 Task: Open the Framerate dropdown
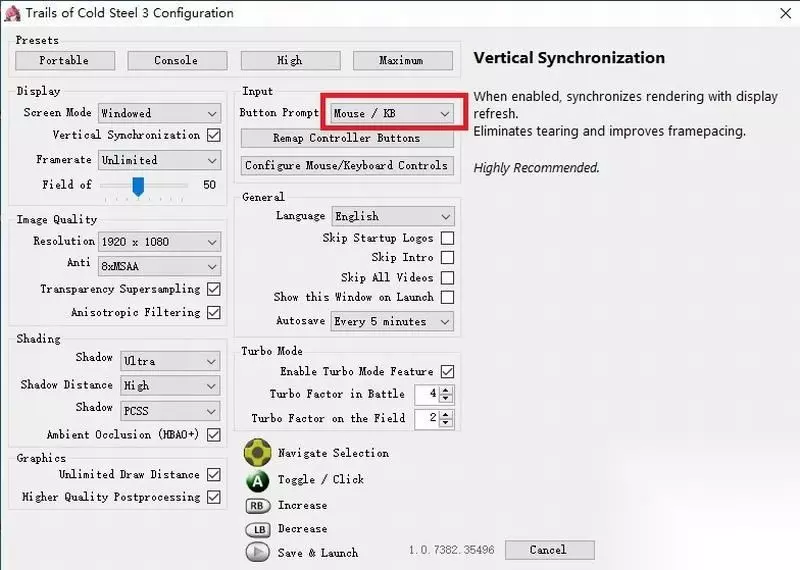[x=159, y=160]
